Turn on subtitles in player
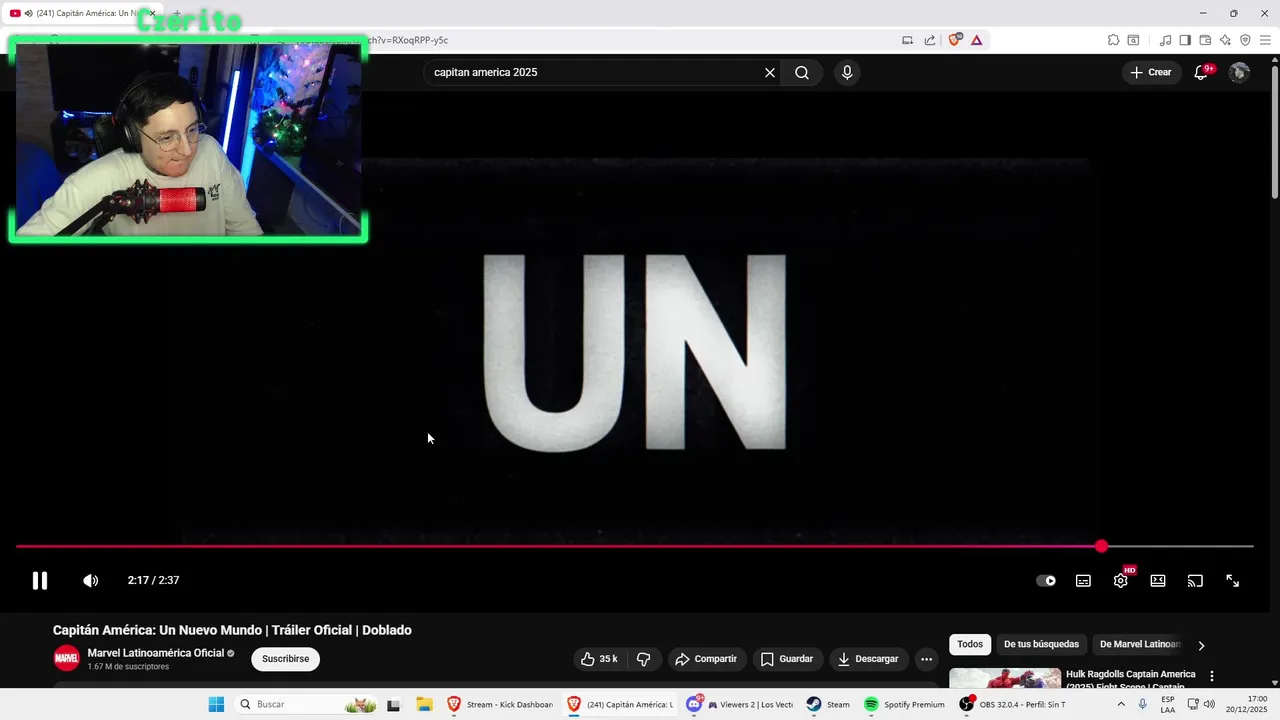Image resolution: width=1280 pixels, height=720 pixels. coord(1083,580)
